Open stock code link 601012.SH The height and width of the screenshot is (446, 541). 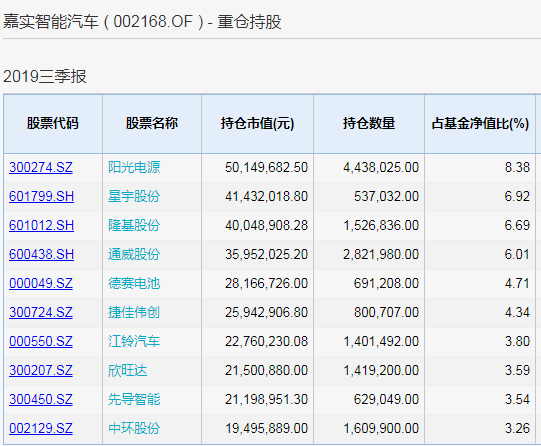[x=41, y=226]
